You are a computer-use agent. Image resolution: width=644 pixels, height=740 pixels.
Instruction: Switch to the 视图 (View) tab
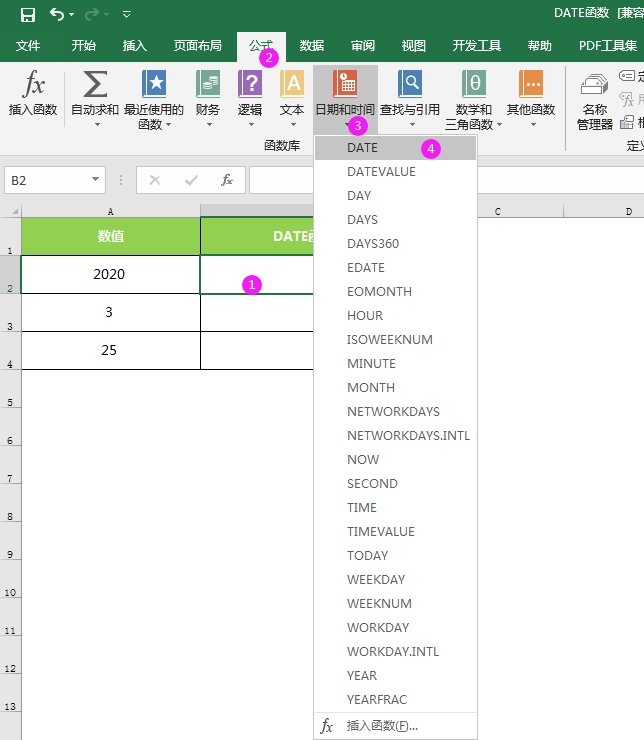[414, 46]
